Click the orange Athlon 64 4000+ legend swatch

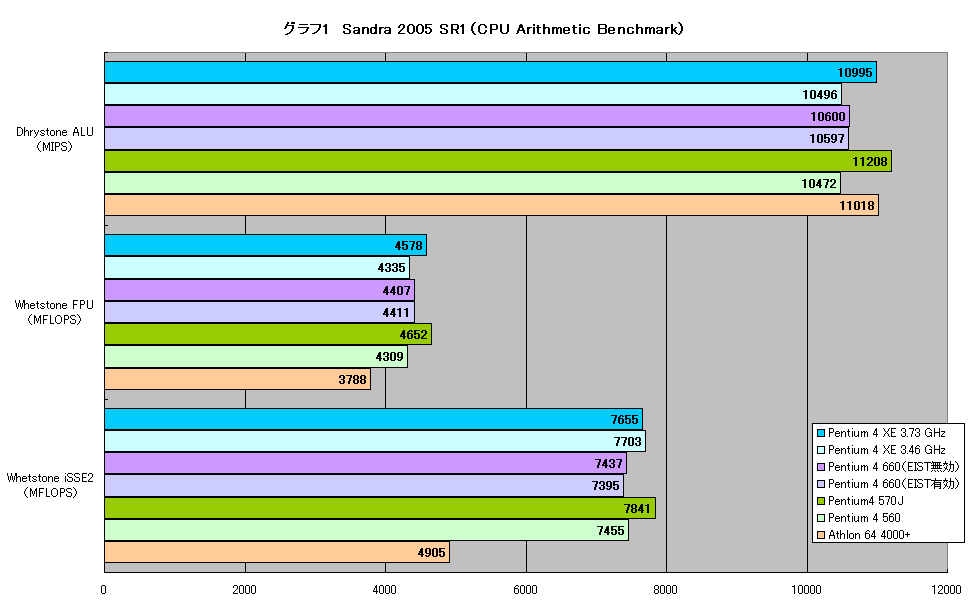point(821,535)
